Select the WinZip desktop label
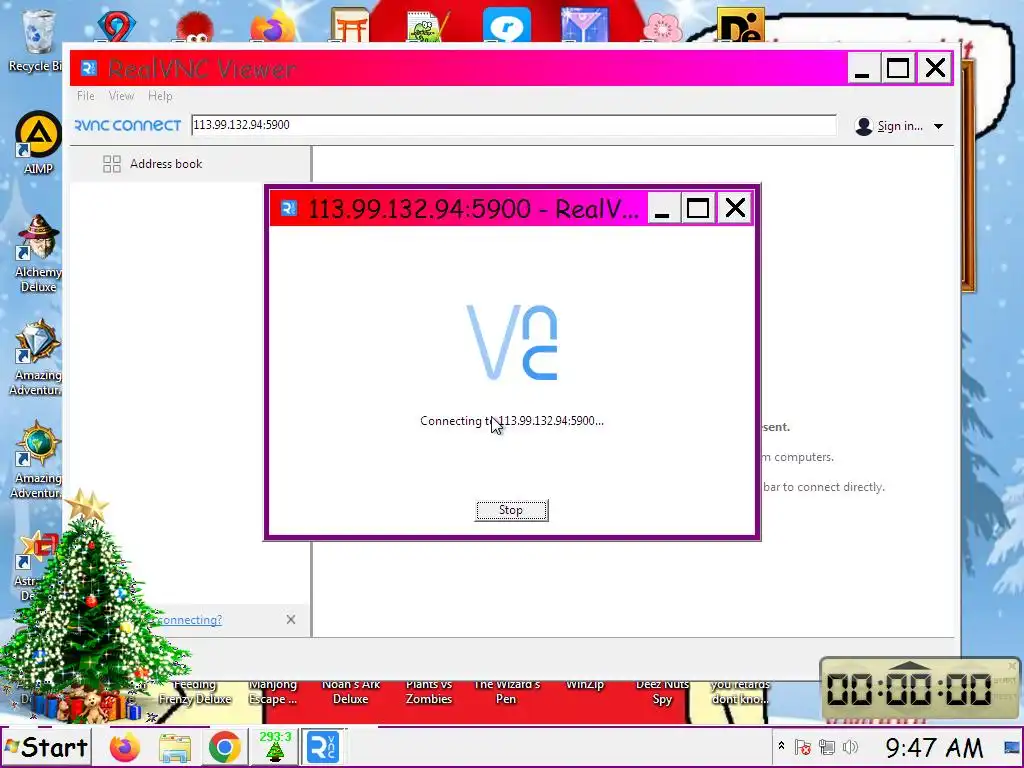 tap(585, 684)
